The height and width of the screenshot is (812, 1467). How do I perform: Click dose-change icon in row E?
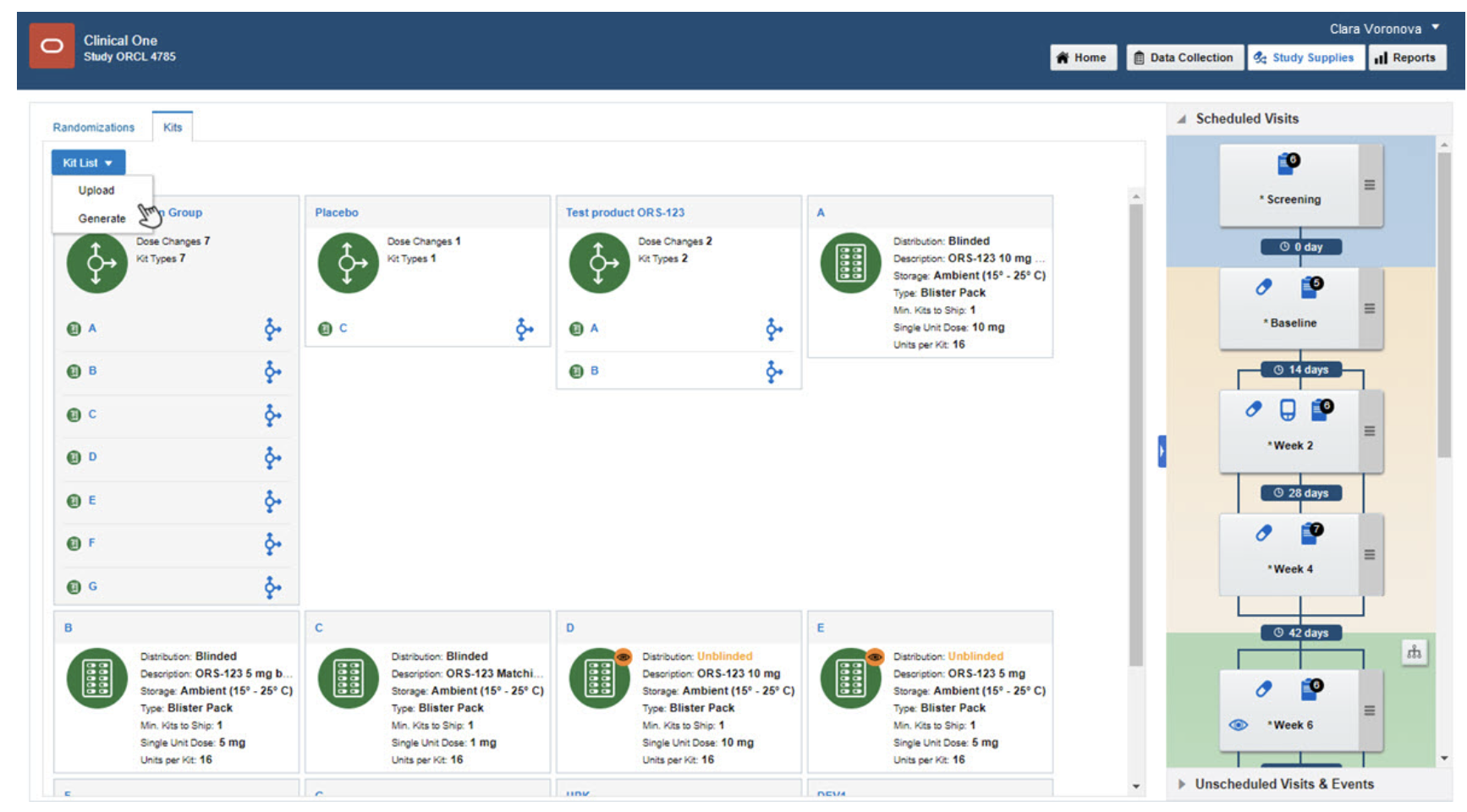(x=272, y=502)
